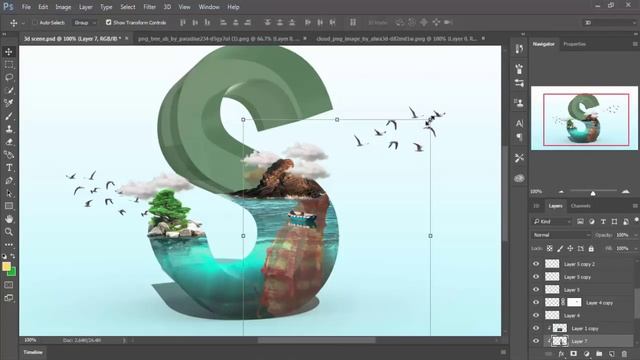Hide Layer 4 via its eye icon
Screen dimensions: 640x360
(x=536, y=316)
